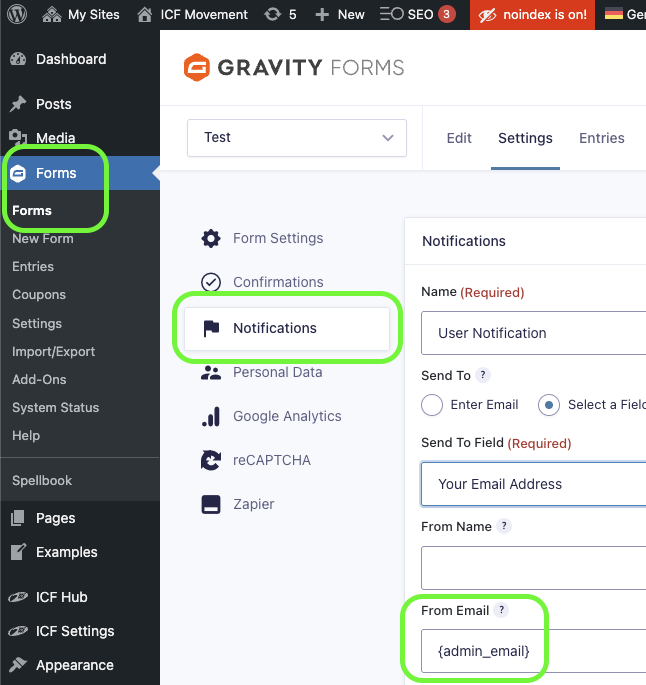Image resolution: width=646 pixels, height=685 pixels.
Task: Open Help in Forms submenu
Action: click(26, 435)
